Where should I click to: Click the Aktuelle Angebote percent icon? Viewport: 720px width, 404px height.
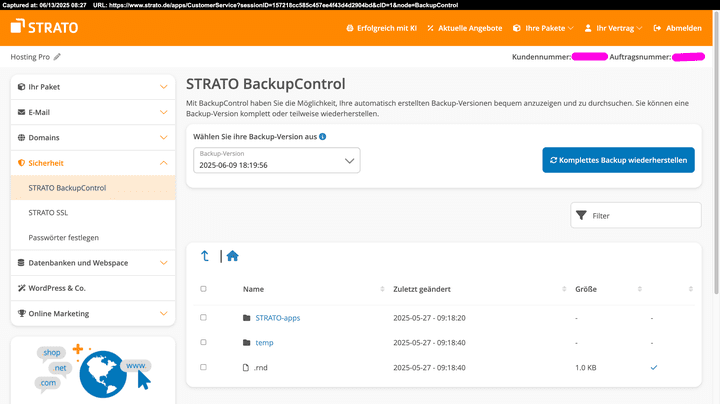[430, 28]
